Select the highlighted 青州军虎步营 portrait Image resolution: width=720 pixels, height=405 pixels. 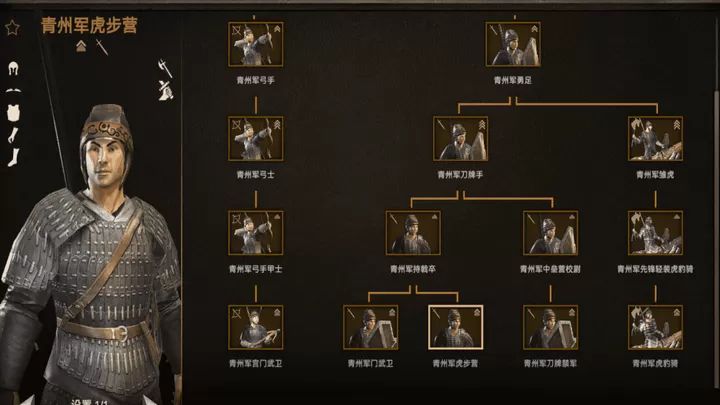(456, 327)
